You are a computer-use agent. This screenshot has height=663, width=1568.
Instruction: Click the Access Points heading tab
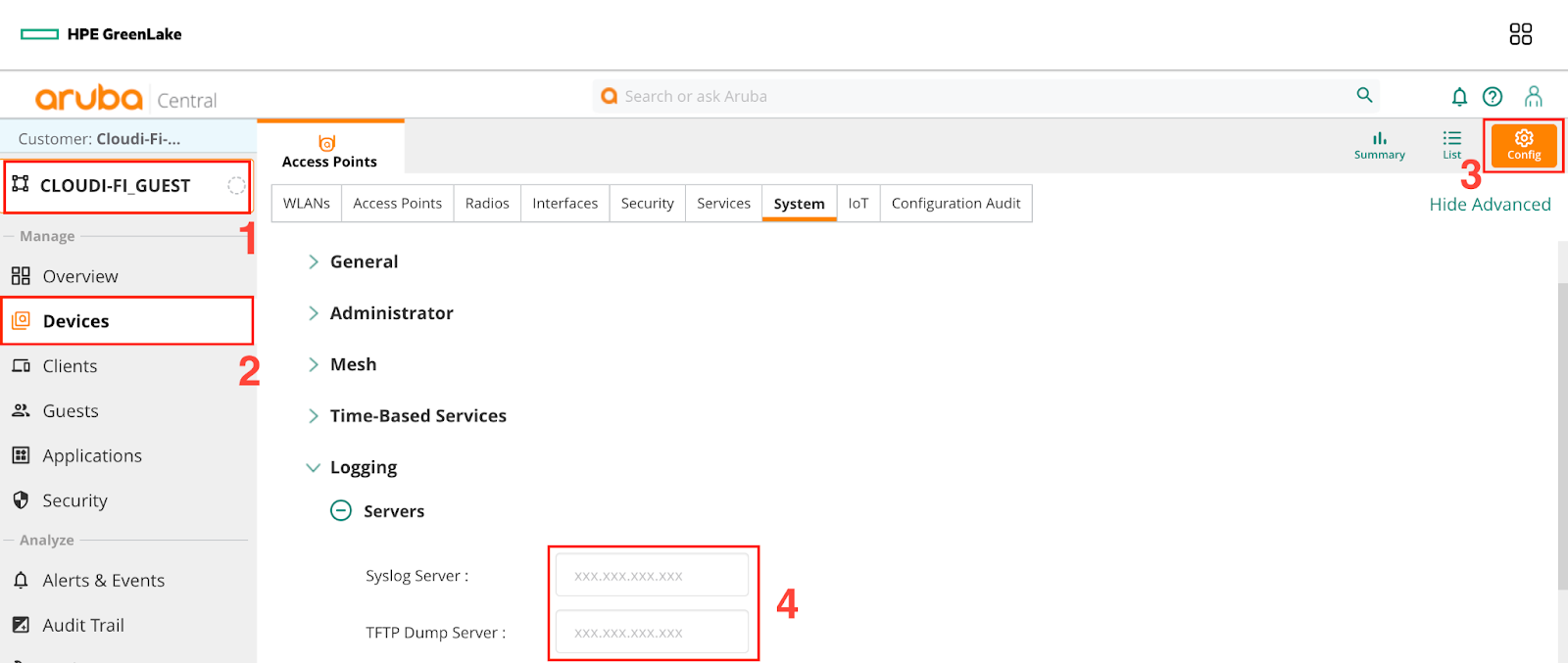(x=330, y=148)
